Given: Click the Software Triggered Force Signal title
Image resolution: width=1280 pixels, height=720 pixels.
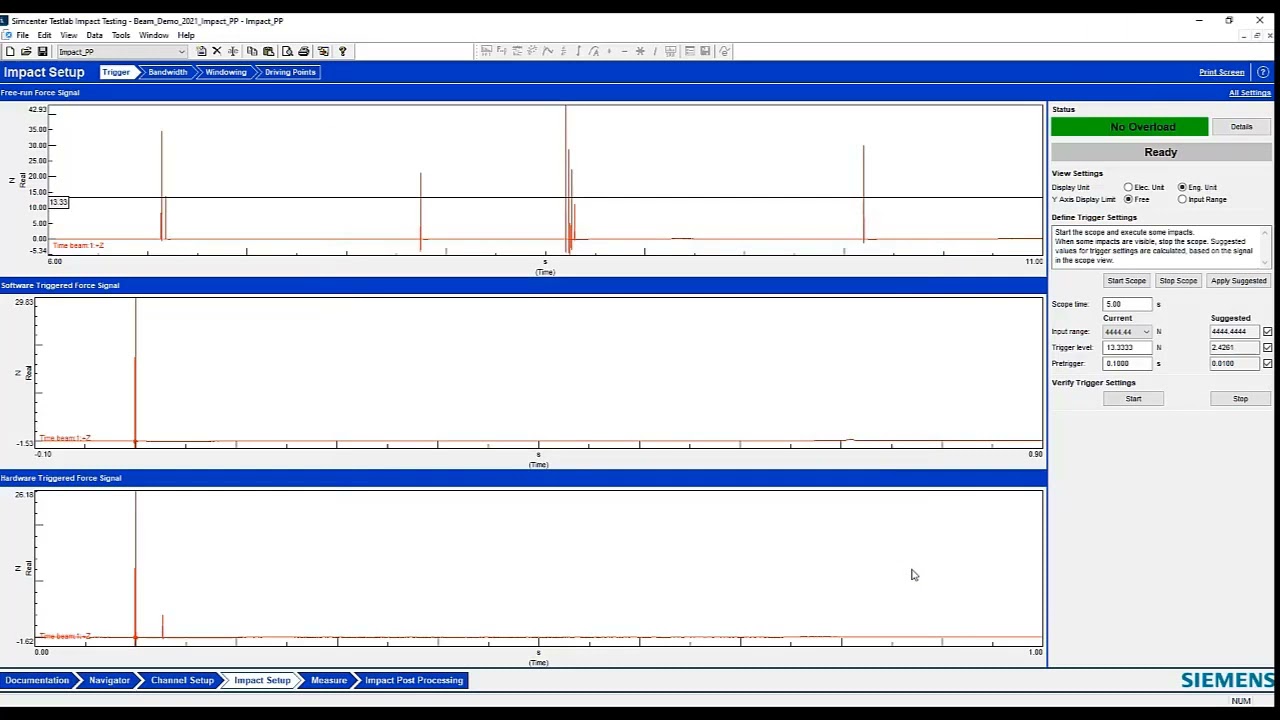Looking at the screenshot, I should tap(60, 285).
